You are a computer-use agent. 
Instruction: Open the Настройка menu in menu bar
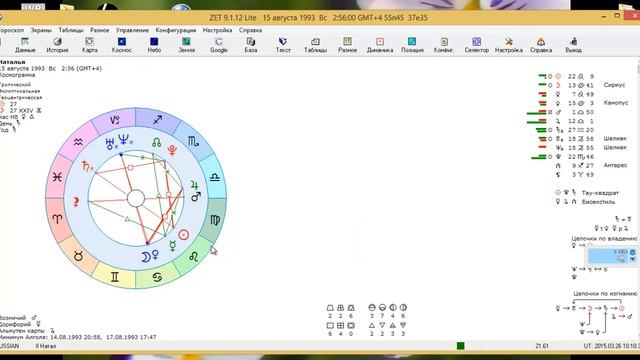coord(217,30)
